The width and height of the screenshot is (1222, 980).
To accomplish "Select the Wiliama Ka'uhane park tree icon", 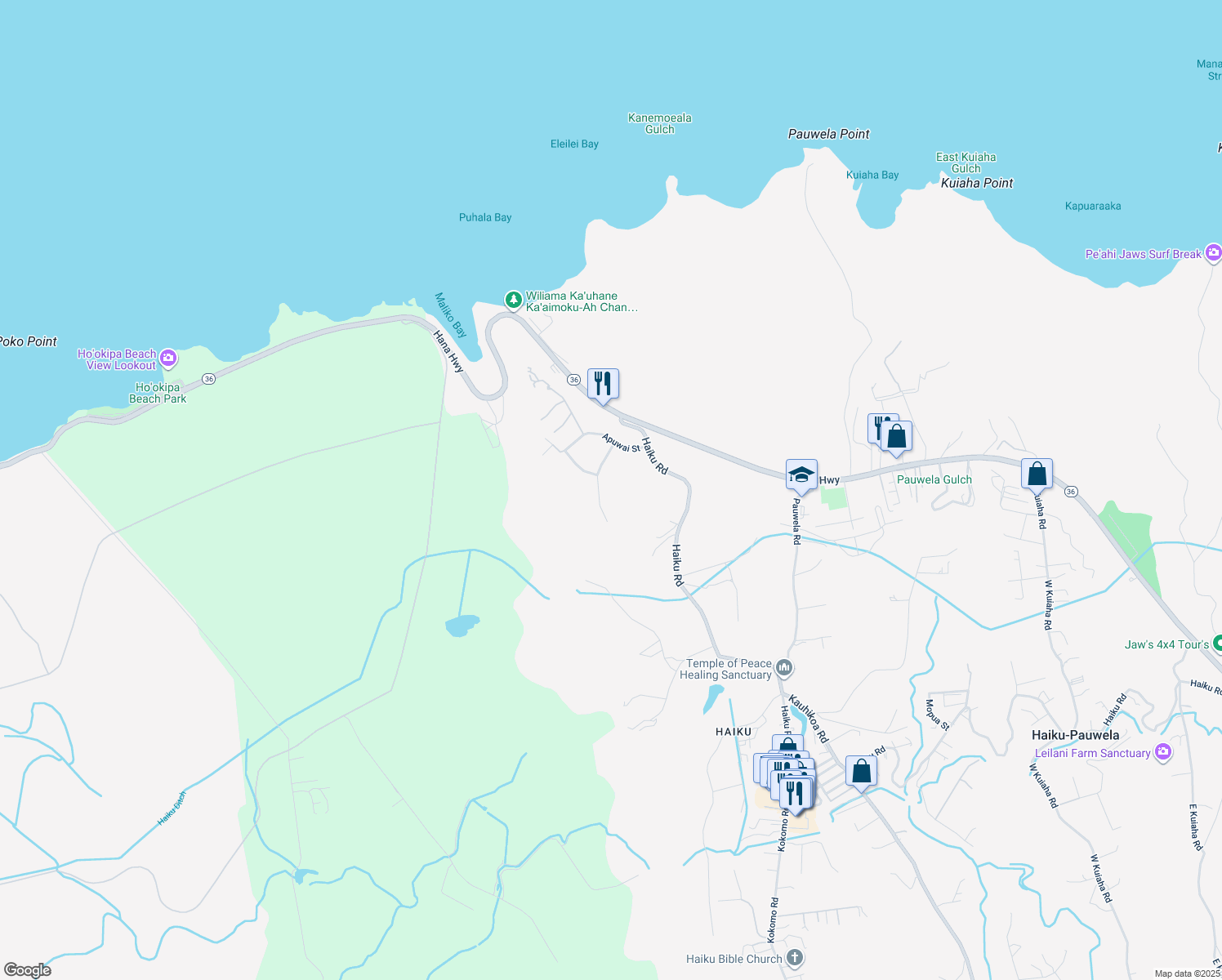I will tap(513, 301).
